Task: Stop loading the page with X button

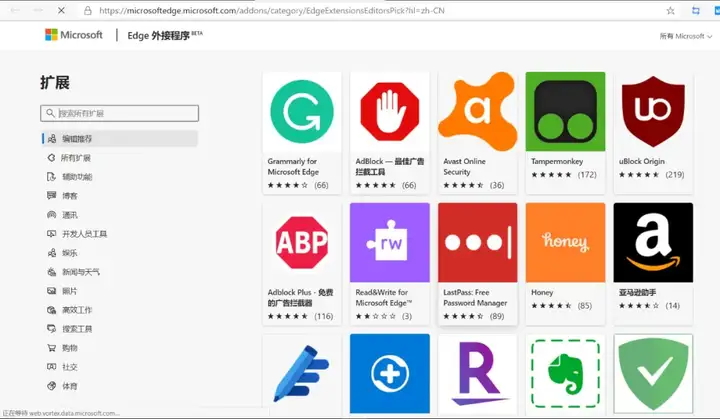Action: [61, 10]
